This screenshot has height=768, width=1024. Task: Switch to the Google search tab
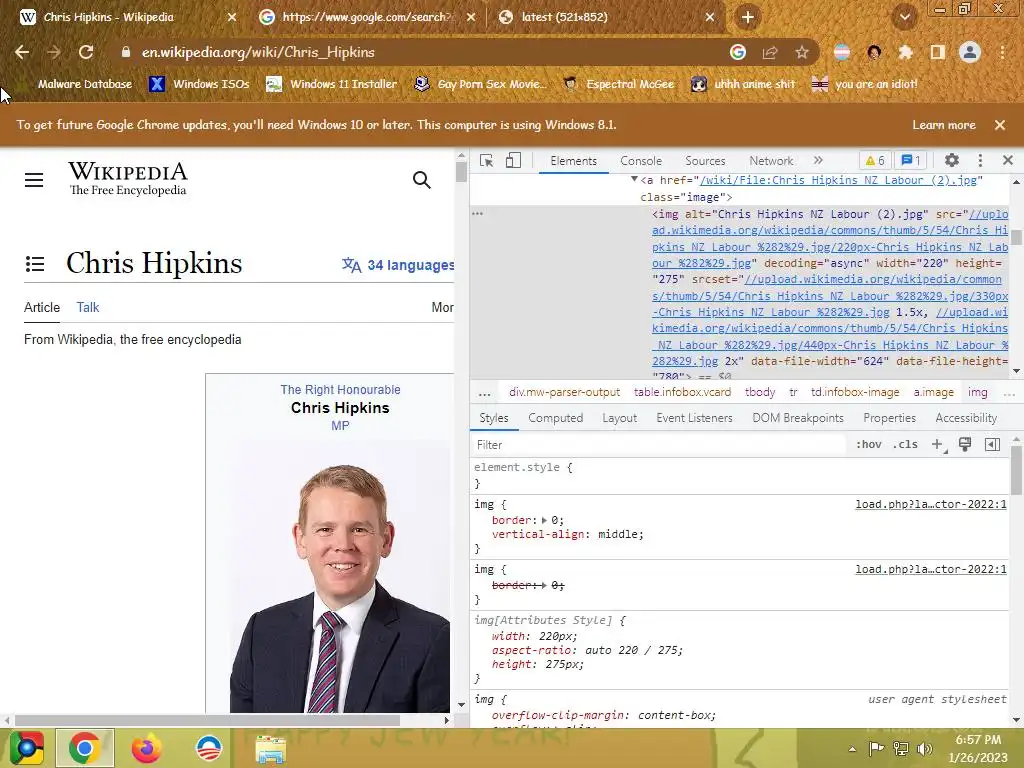click(x=368, y=18)
